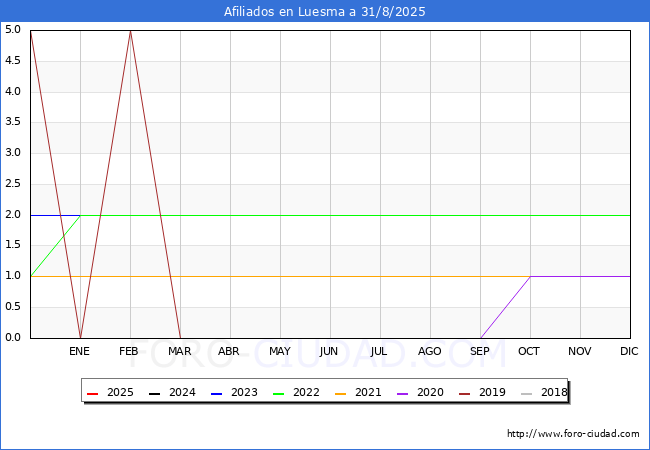Screen dimensions: 650x450
Task: Click the DIC month axis label
Action: [629, 351]
